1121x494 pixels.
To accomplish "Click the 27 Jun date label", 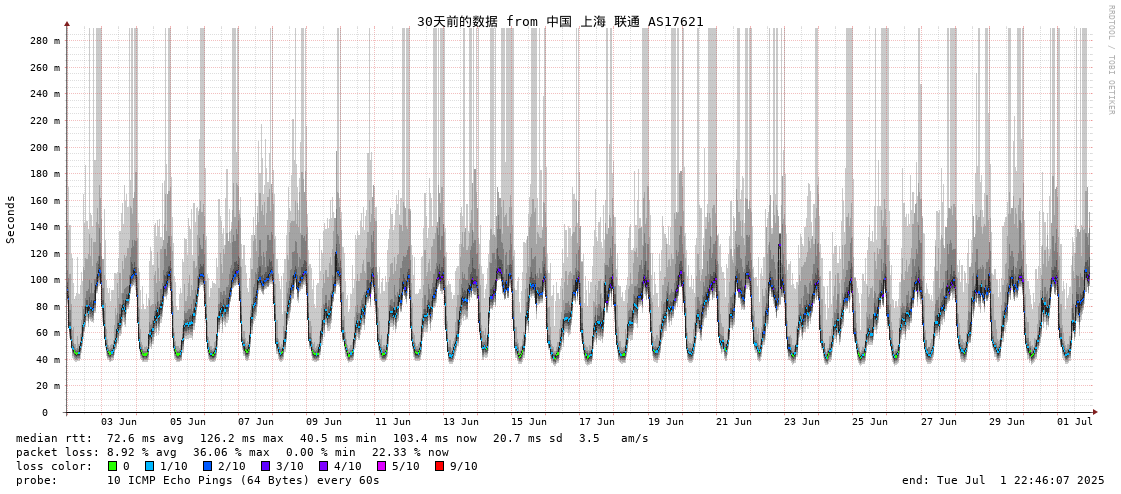I will [939, 422].
